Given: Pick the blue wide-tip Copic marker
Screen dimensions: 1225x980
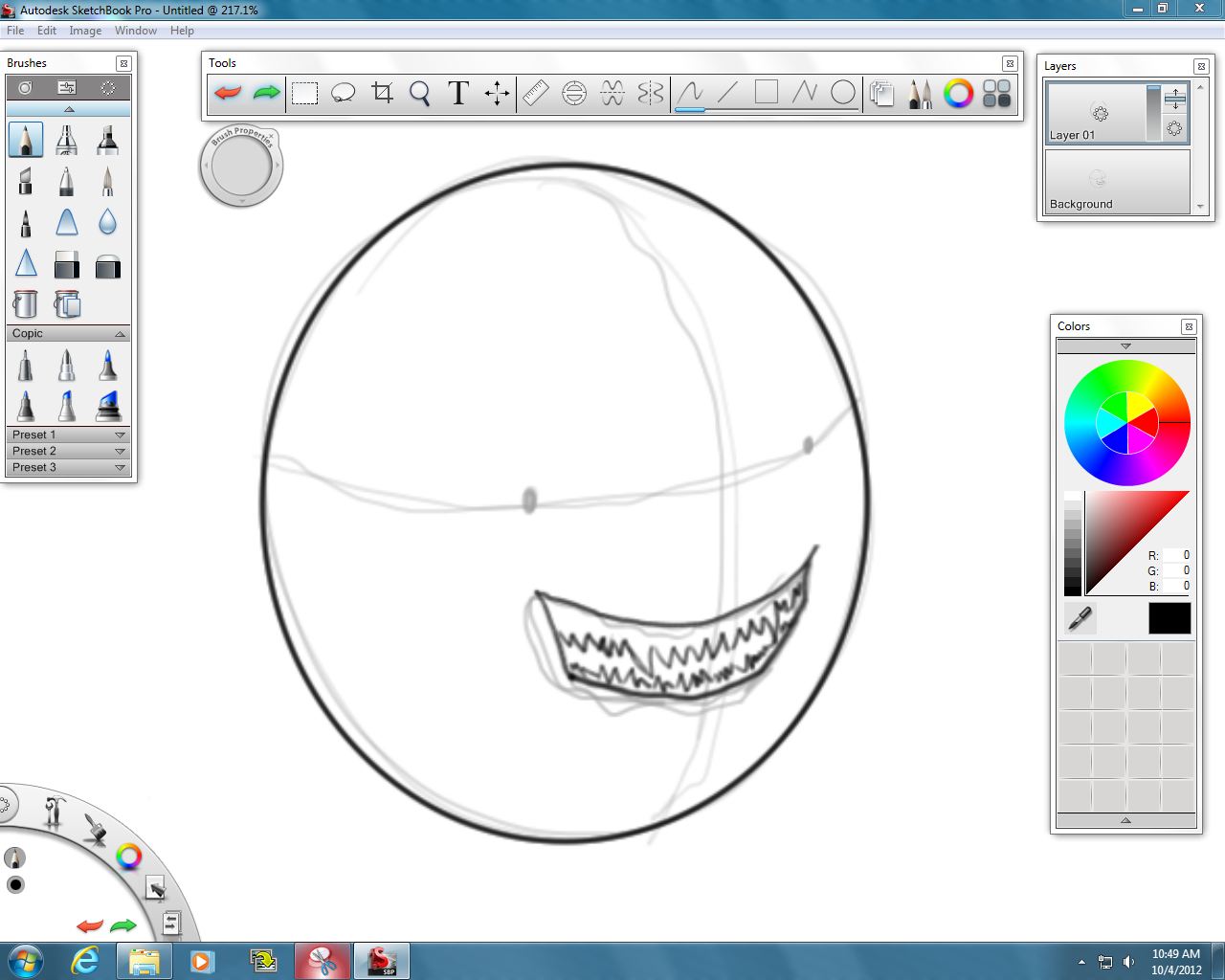Looking at the screenshot, I should [x=107, y=406].
